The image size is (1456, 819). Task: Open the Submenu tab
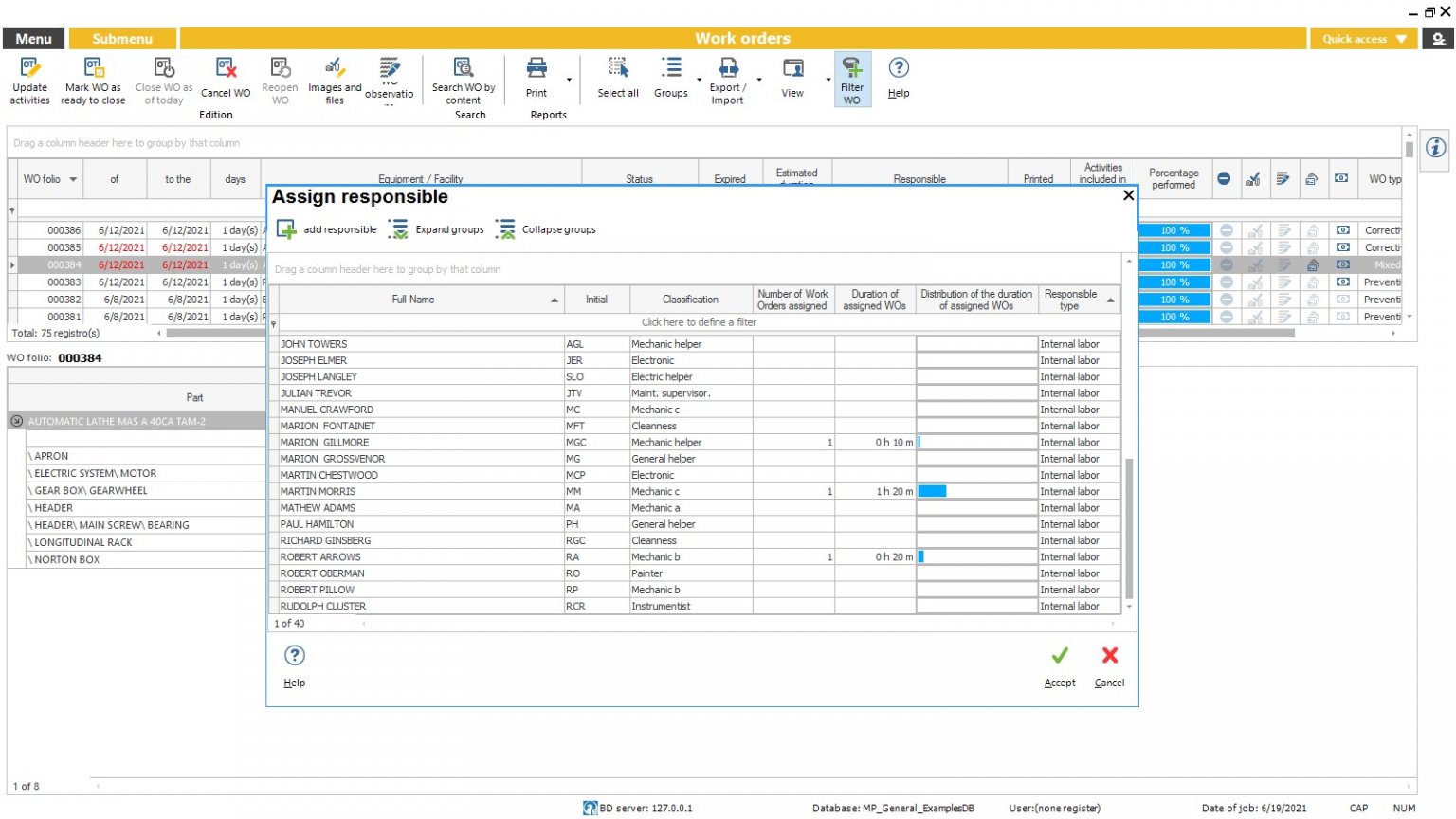coord(122,39)
